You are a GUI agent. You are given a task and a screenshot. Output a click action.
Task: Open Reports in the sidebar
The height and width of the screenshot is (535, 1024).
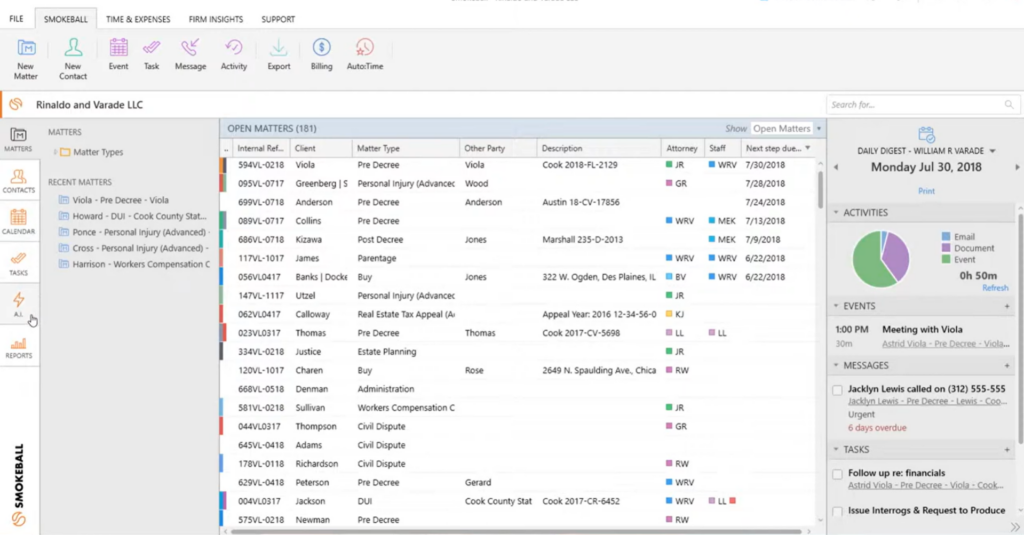click(x=18, y=348)
